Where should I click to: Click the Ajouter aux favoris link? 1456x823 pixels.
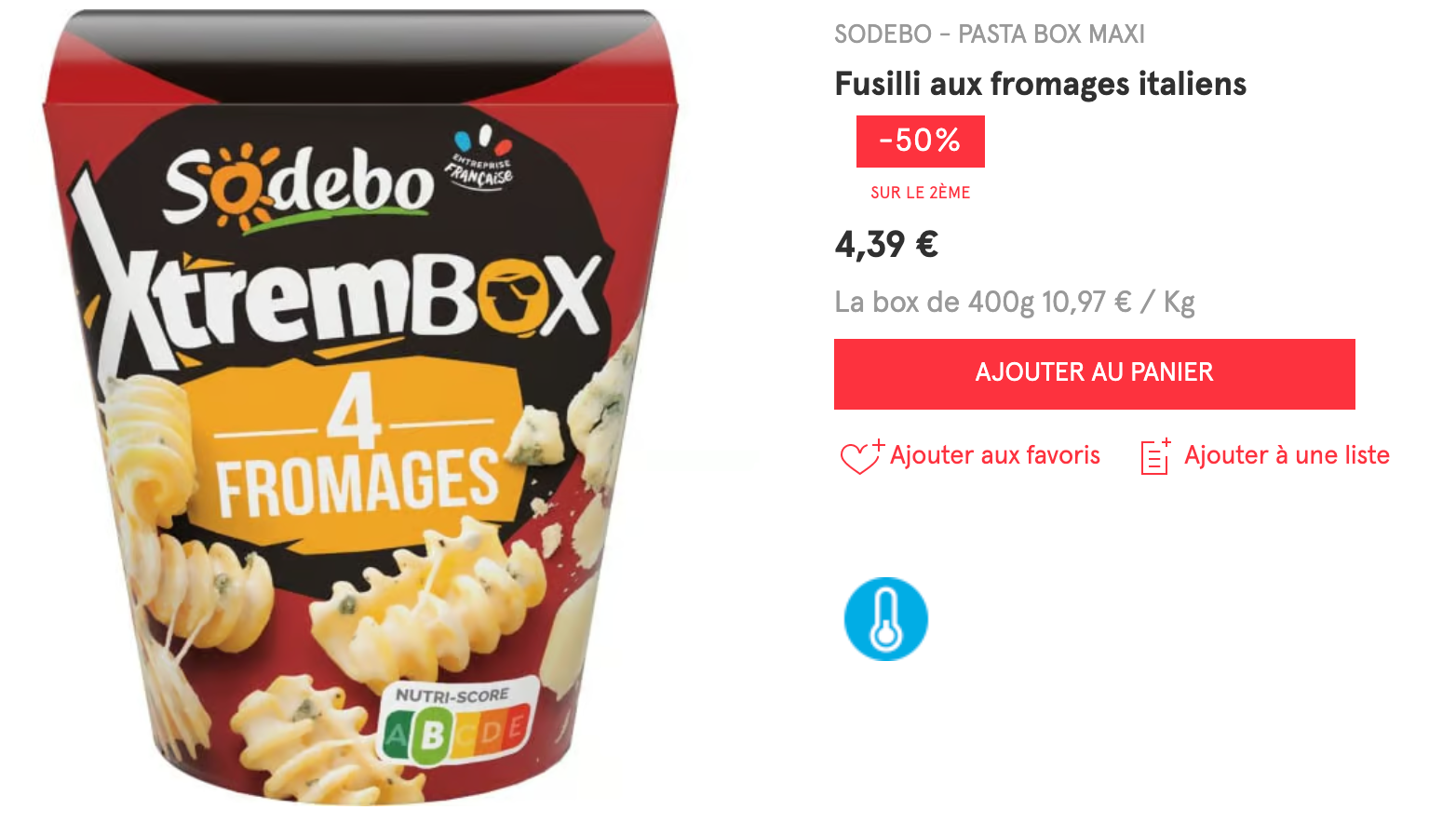[994, 455]
